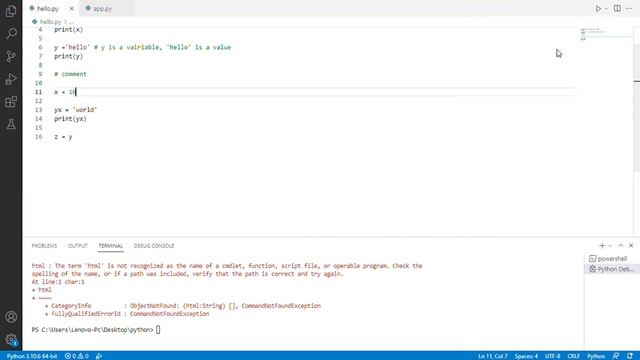Select the powershell terminal instance
640x360 pixels.
612,259
